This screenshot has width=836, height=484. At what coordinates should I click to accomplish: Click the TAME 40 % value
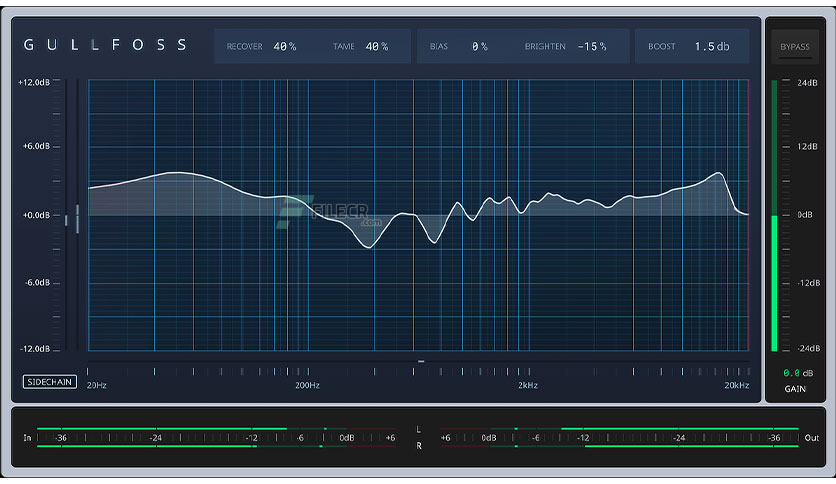(x=377, y=47)
